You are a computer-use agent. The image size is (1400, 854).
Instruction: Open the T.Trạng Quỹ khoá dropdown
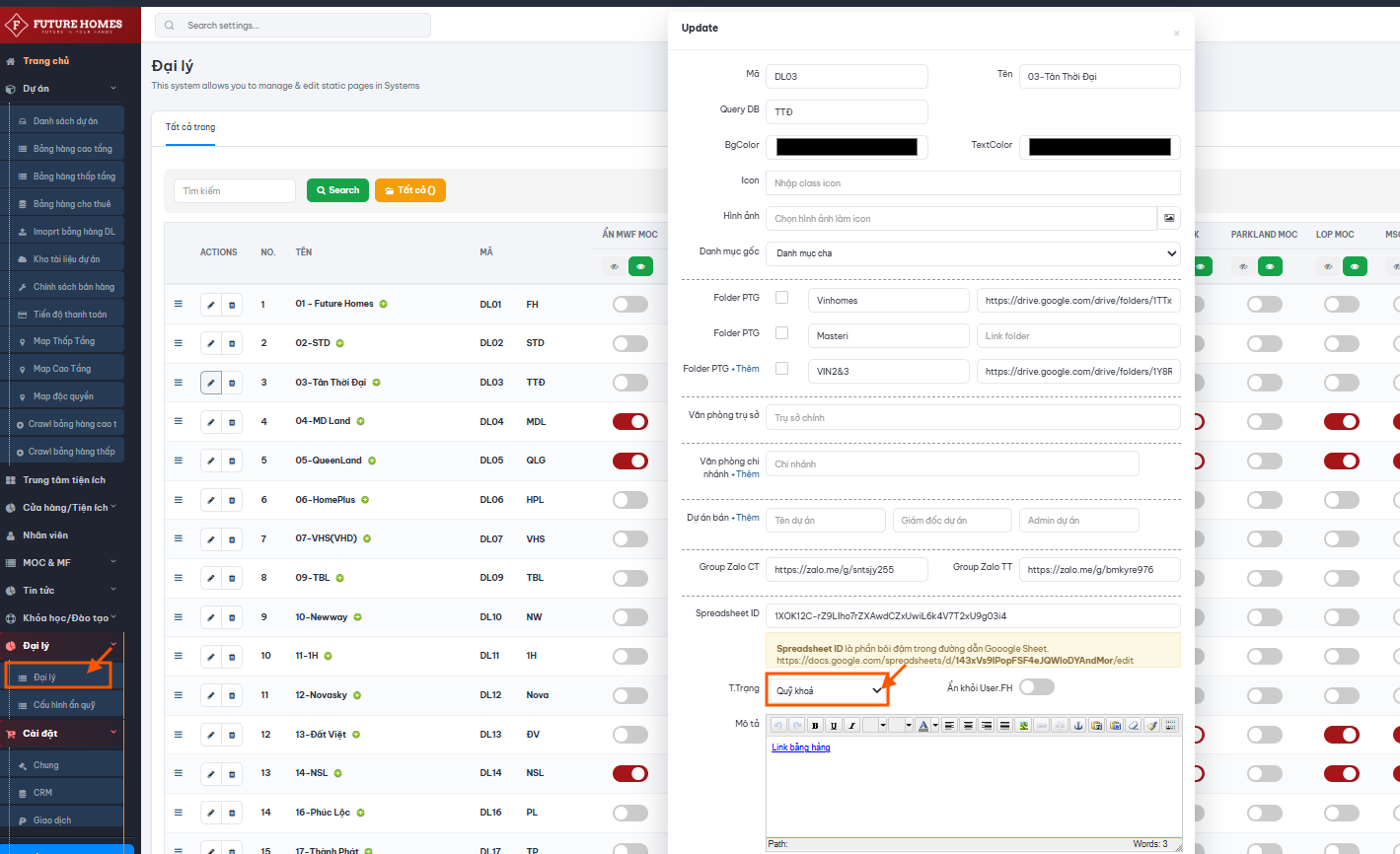(x=827, y=690)
